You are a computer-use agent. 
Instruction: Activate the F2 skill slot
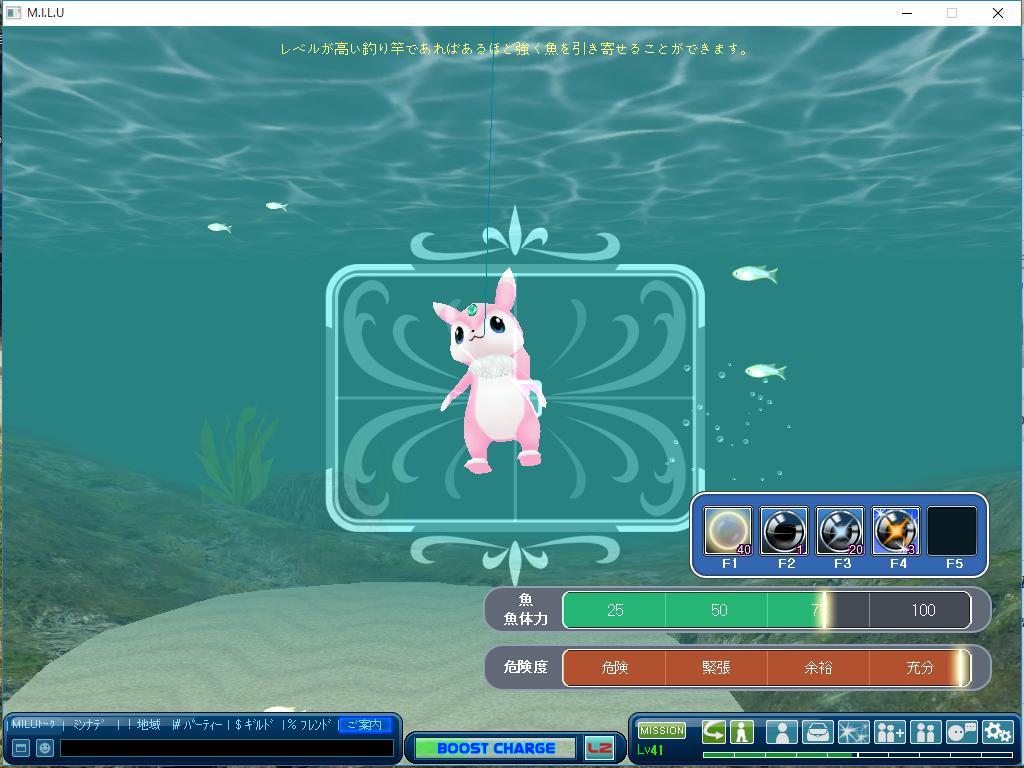[x=783, y=531]
